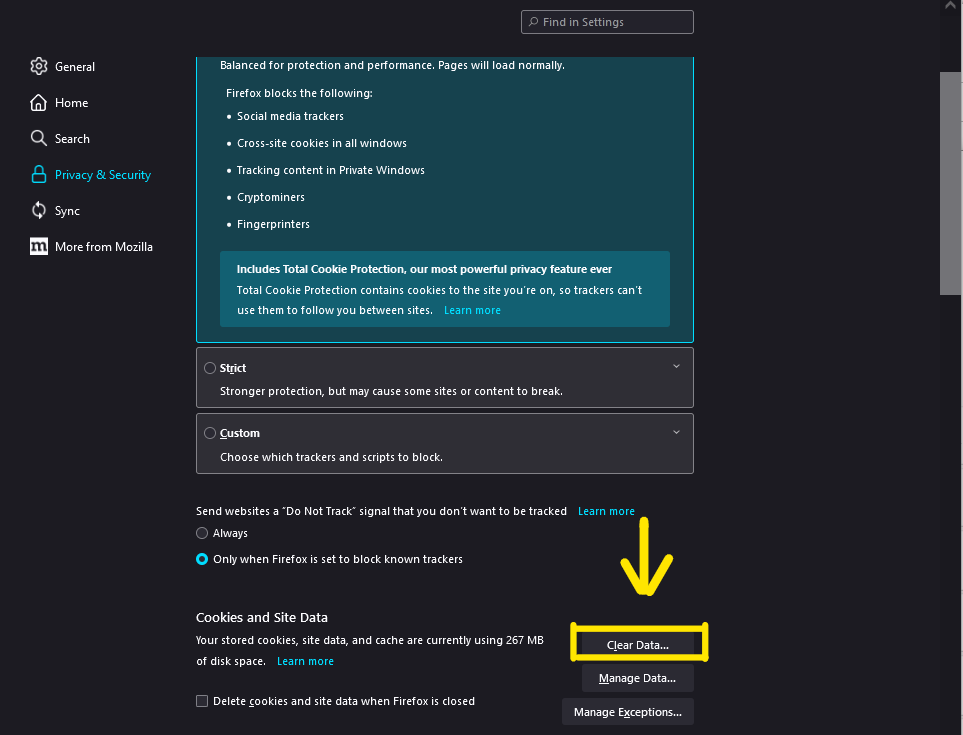The image size is (963, 735).
Task: Click the More from Mozilla icon
Action: [x=39, y=247]
